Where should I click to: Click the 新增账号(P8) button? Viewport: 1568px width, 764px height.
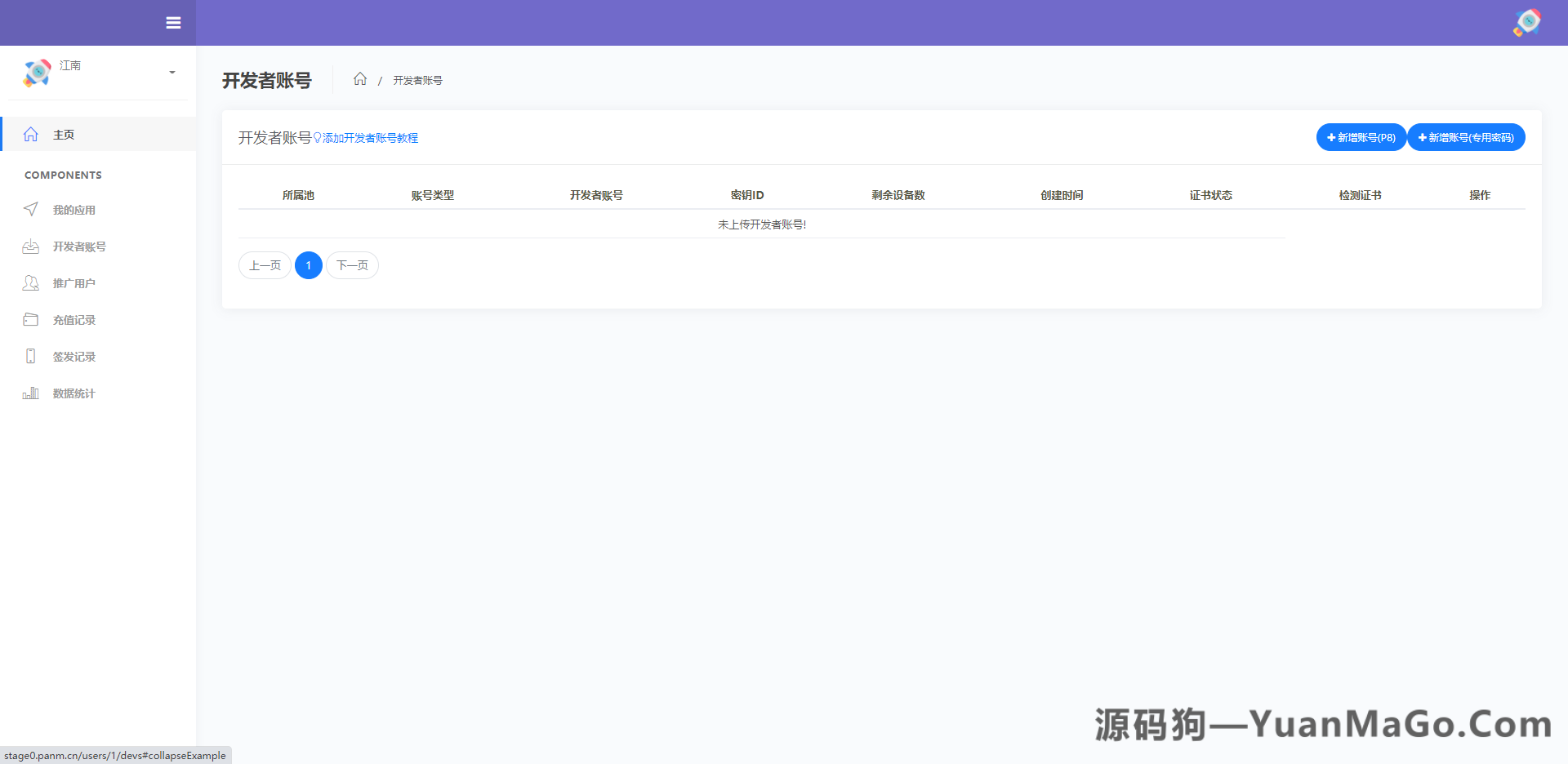[x=1361, y=137]
